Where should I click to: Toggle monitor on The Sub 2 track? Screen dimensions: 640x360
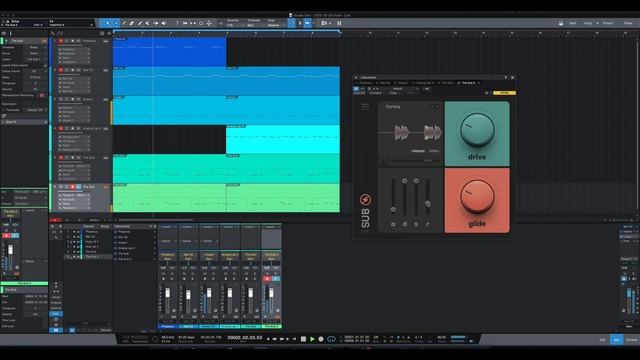pyautogui.click(x=79, y=187)
